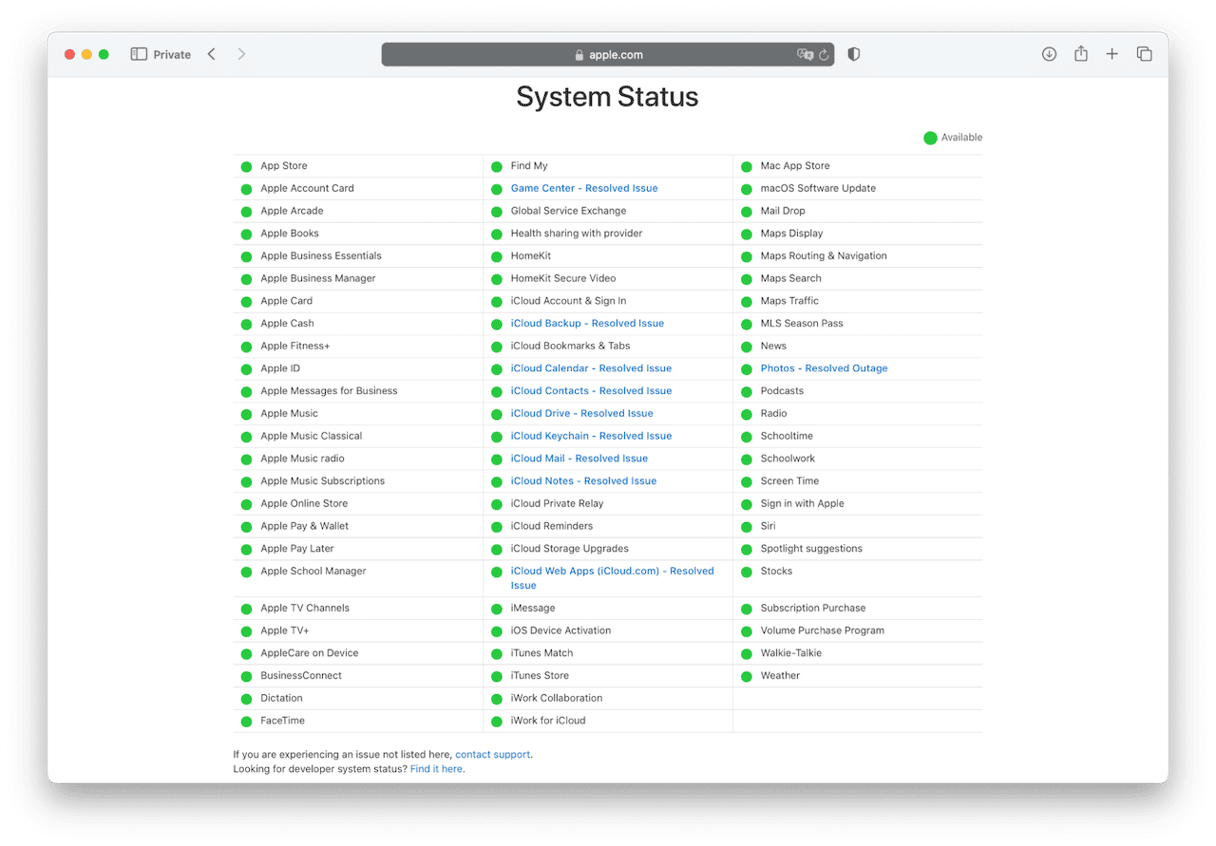The height and width of the screenshot is (846, 1216).
Task: Click the green dot beside Apple Music
Action: click(246, 414)
